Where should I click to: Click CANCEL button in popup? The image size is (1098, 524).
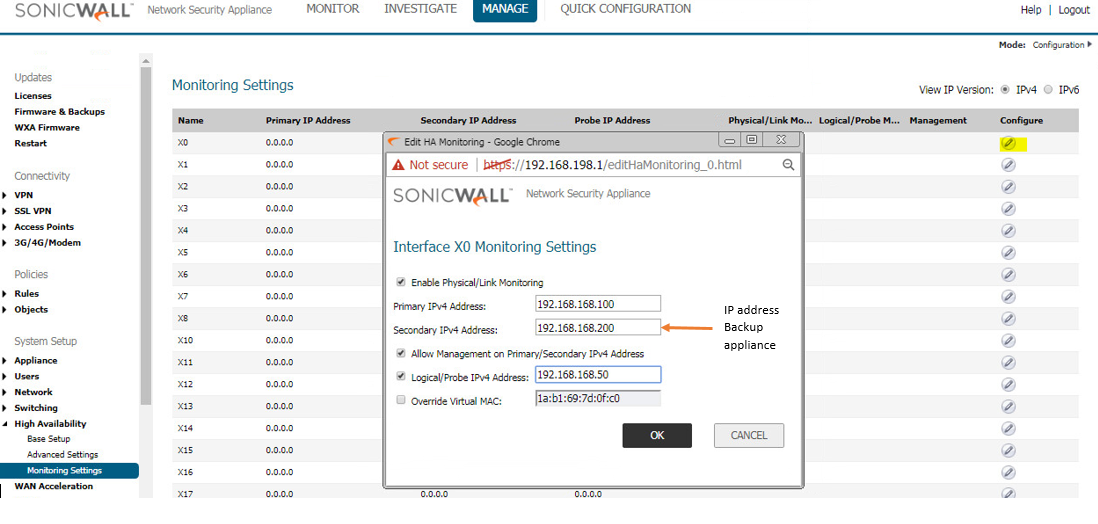click(x=749, y=435)
